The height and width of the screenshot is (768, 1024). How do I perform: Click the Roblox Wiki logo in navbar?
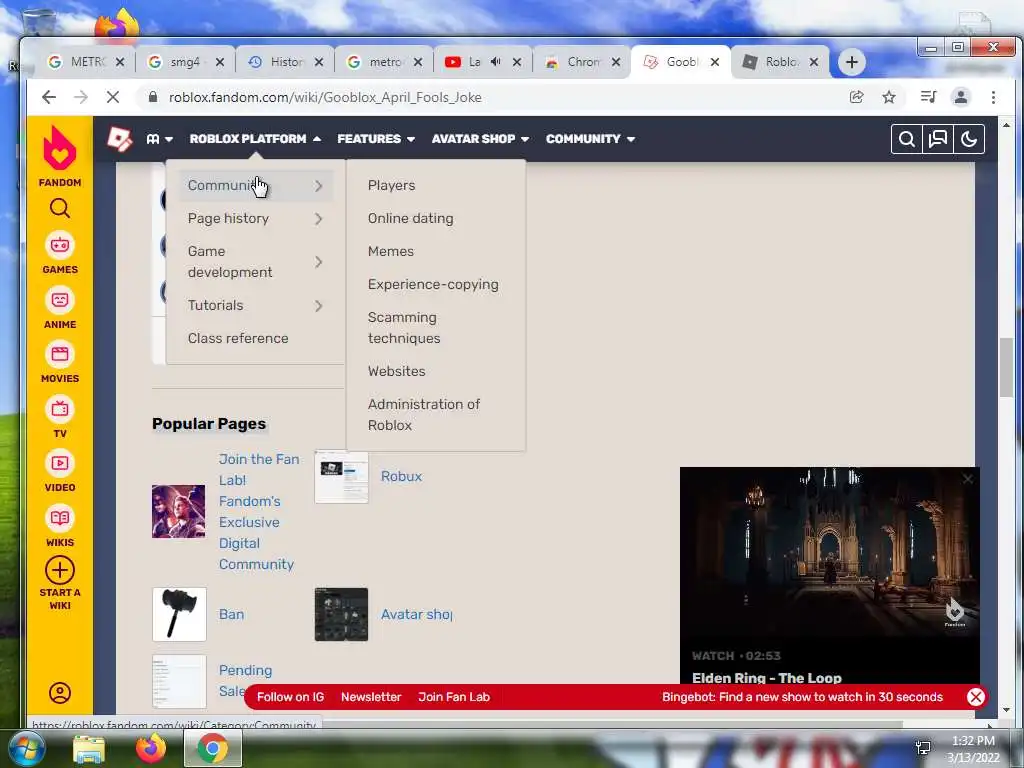(120, 138)
